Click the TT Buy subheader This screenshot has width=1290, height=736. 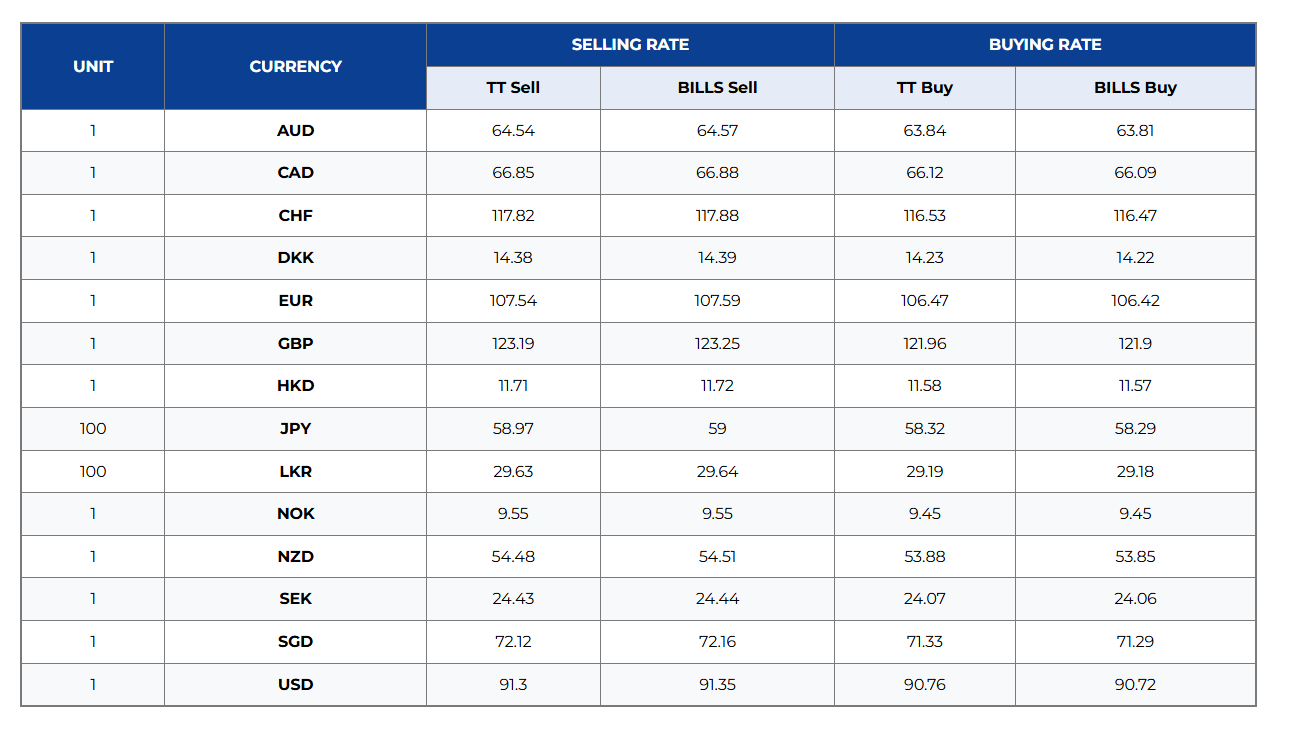925,88
